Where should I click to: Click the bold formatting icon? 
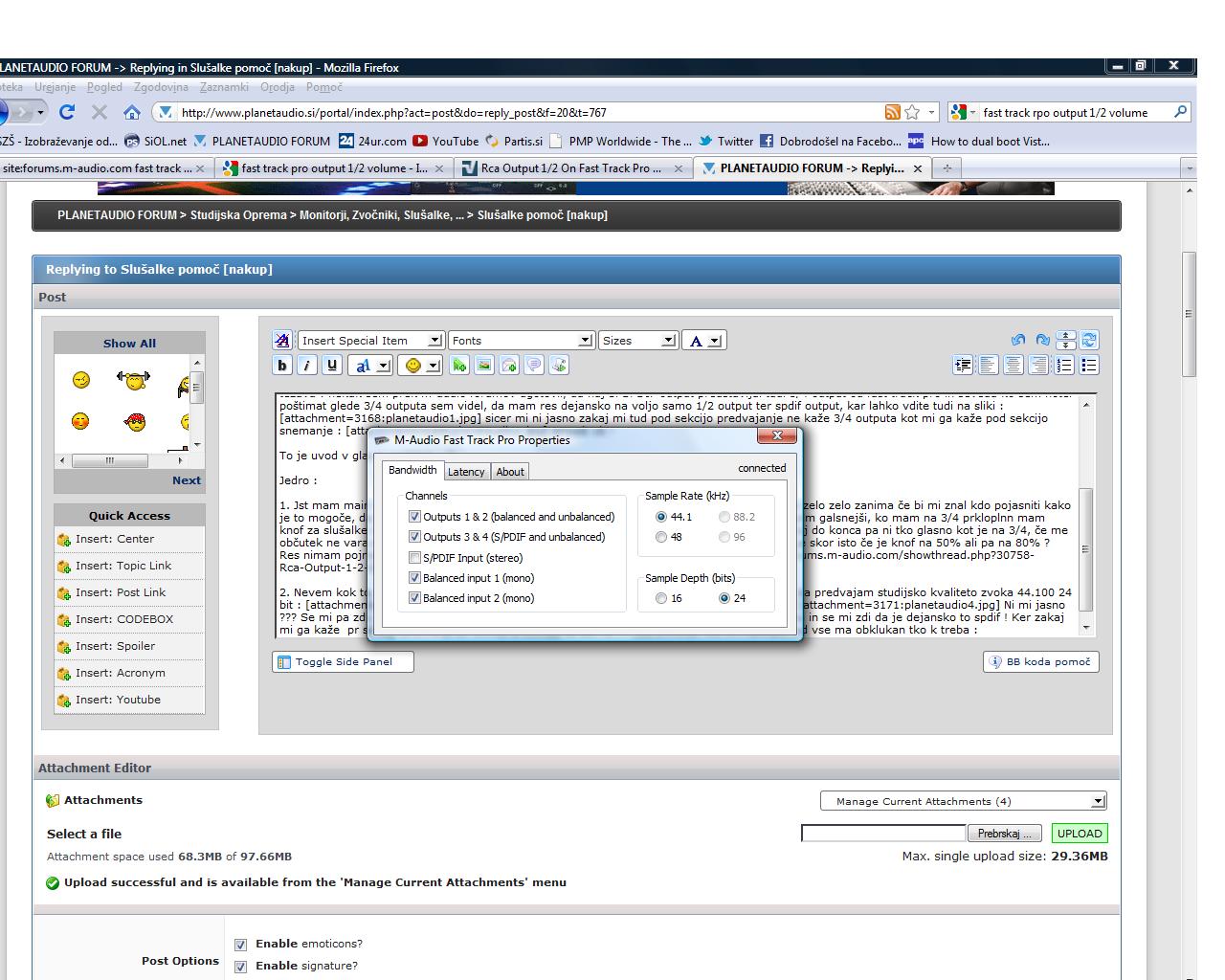(x=282, y=366)
